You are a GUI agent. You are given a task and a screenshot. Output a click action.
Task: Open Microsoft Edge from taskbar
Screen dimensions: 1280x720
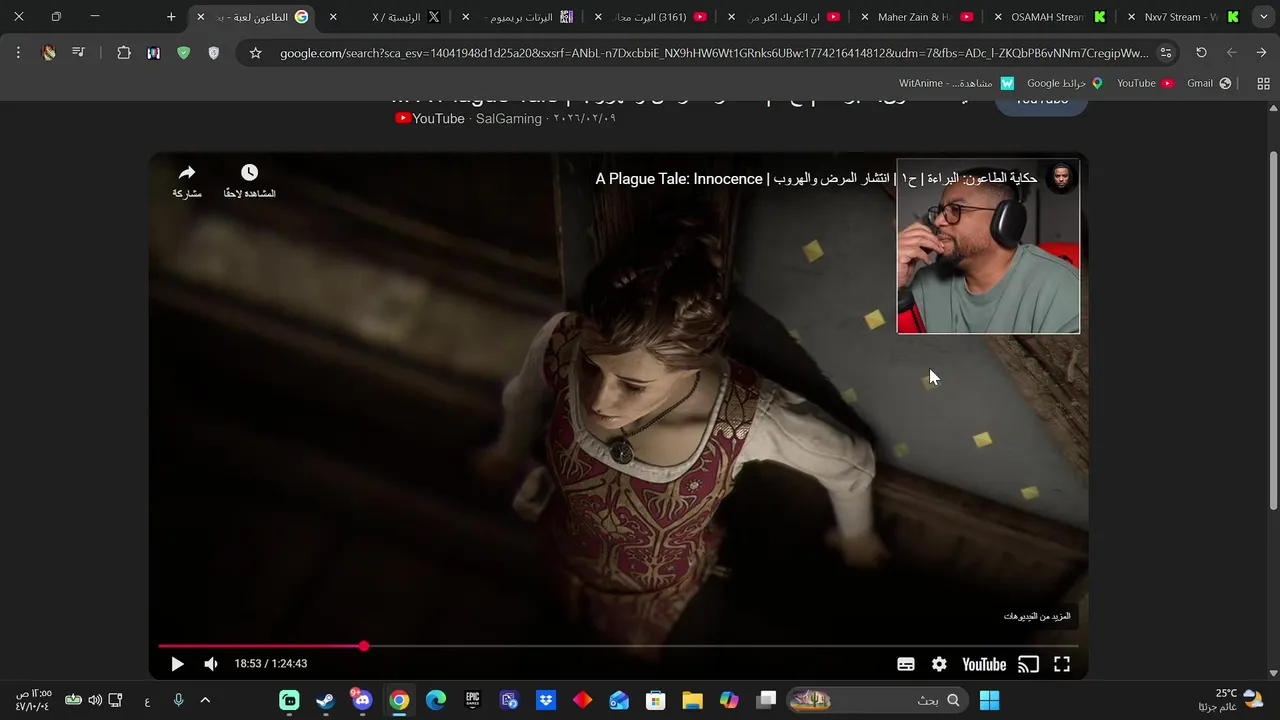[436, 700]
